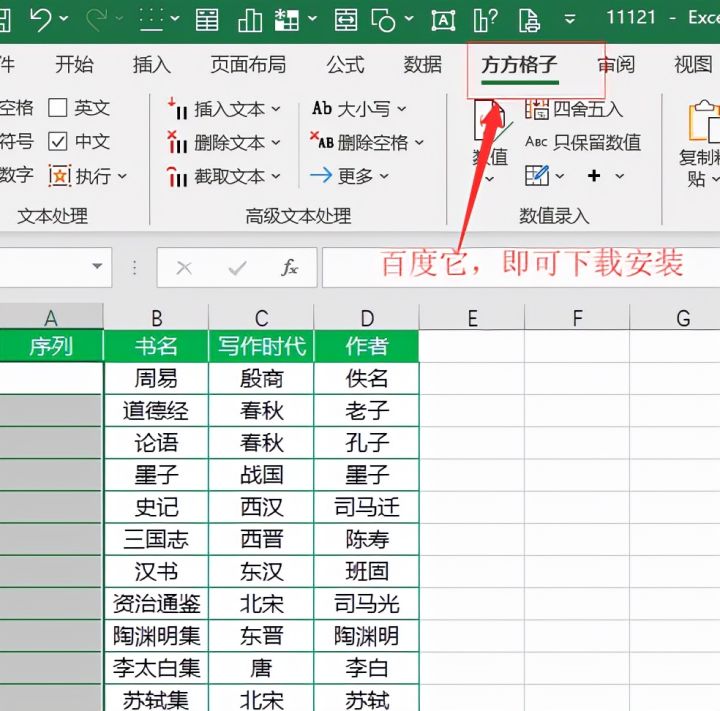720x711 pixels.
Task: Enable the 英文 checkbox
Action: (58, 108)
